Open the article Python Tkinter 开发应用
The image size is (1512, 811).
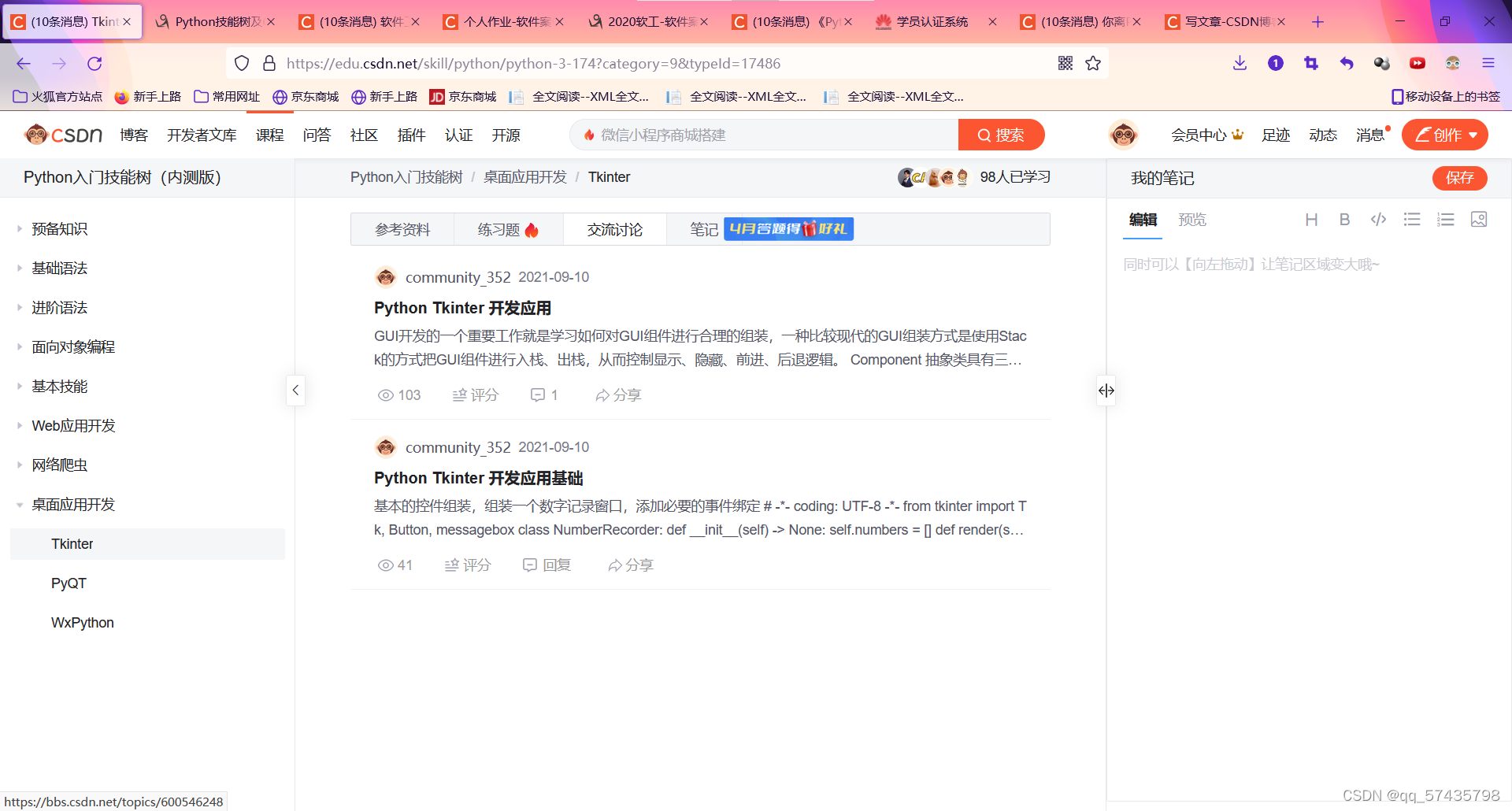point(462,308)
